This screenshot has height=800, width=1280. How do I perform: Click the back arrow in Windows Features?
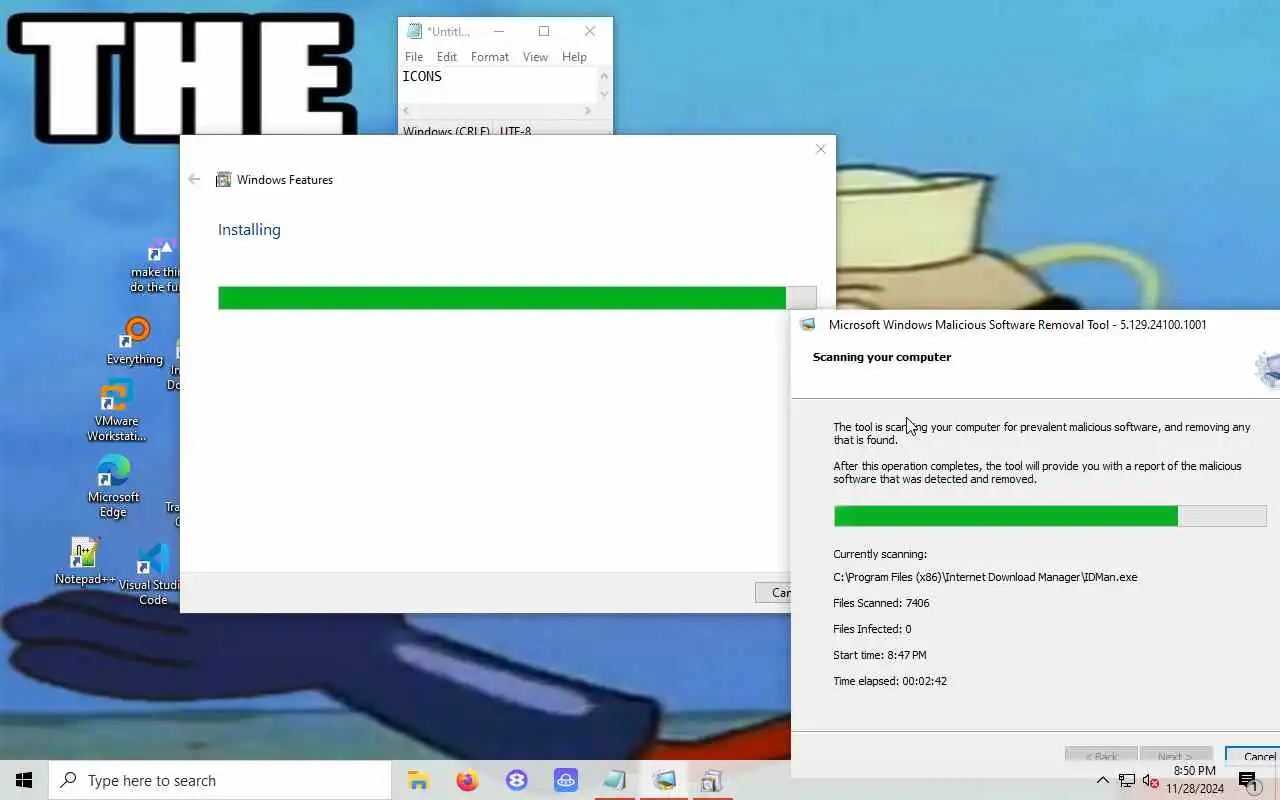click(x=194, y=179)
